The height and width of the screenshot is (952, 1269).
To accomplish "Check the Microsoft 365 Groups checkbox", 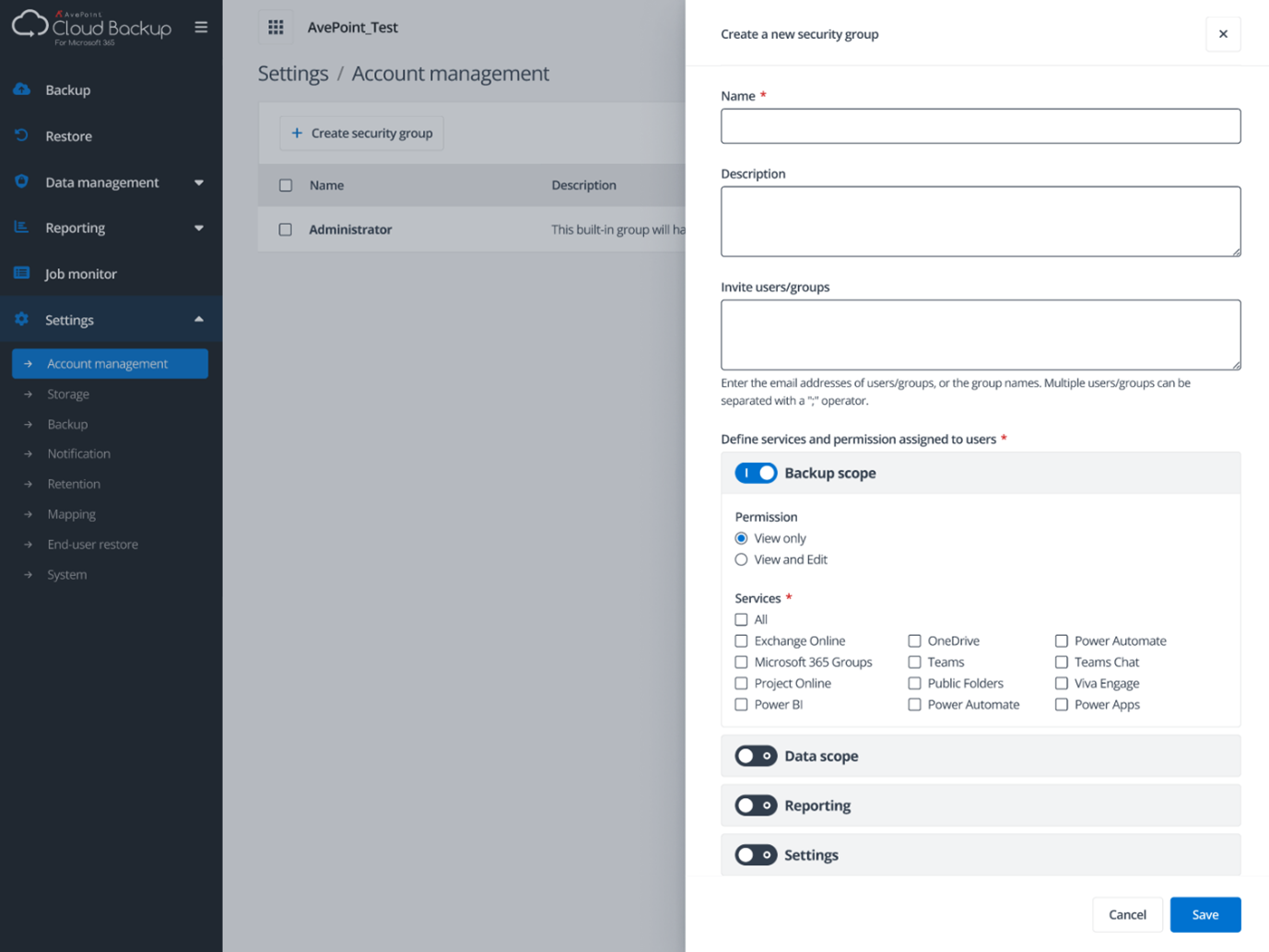I will pos(741,662).
